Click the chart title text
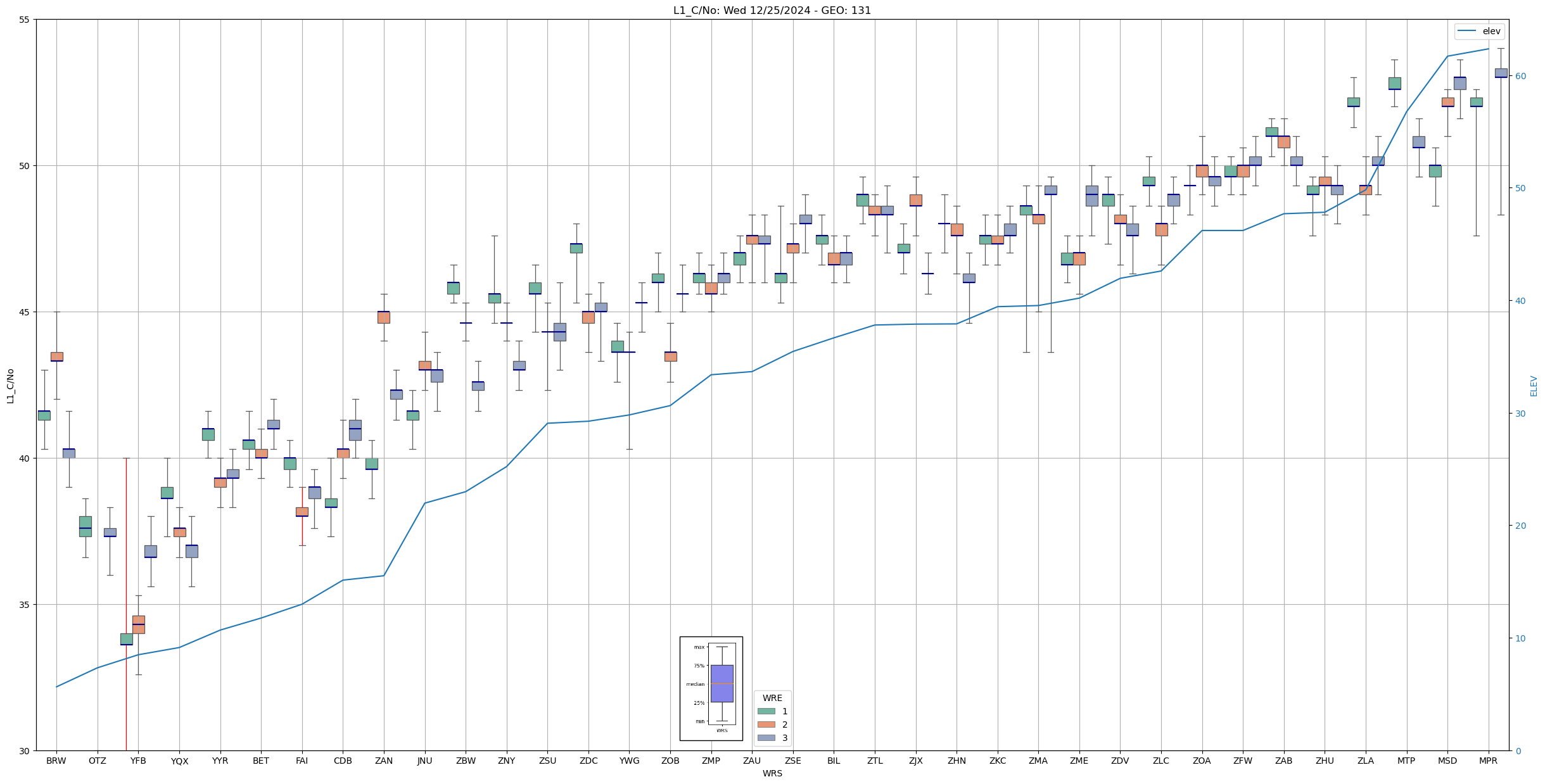1545x784 pixels. (x=772, y=11)
